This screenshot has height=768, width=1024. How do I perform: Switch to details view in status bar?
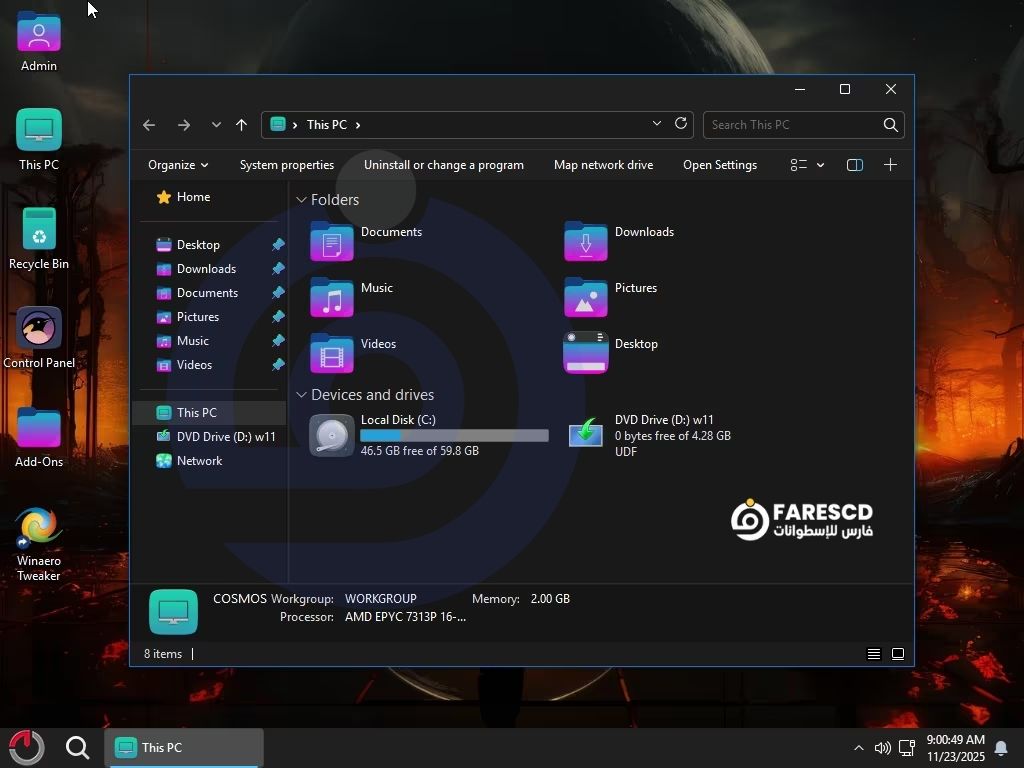pyautogui.click(x=873, y=654)
